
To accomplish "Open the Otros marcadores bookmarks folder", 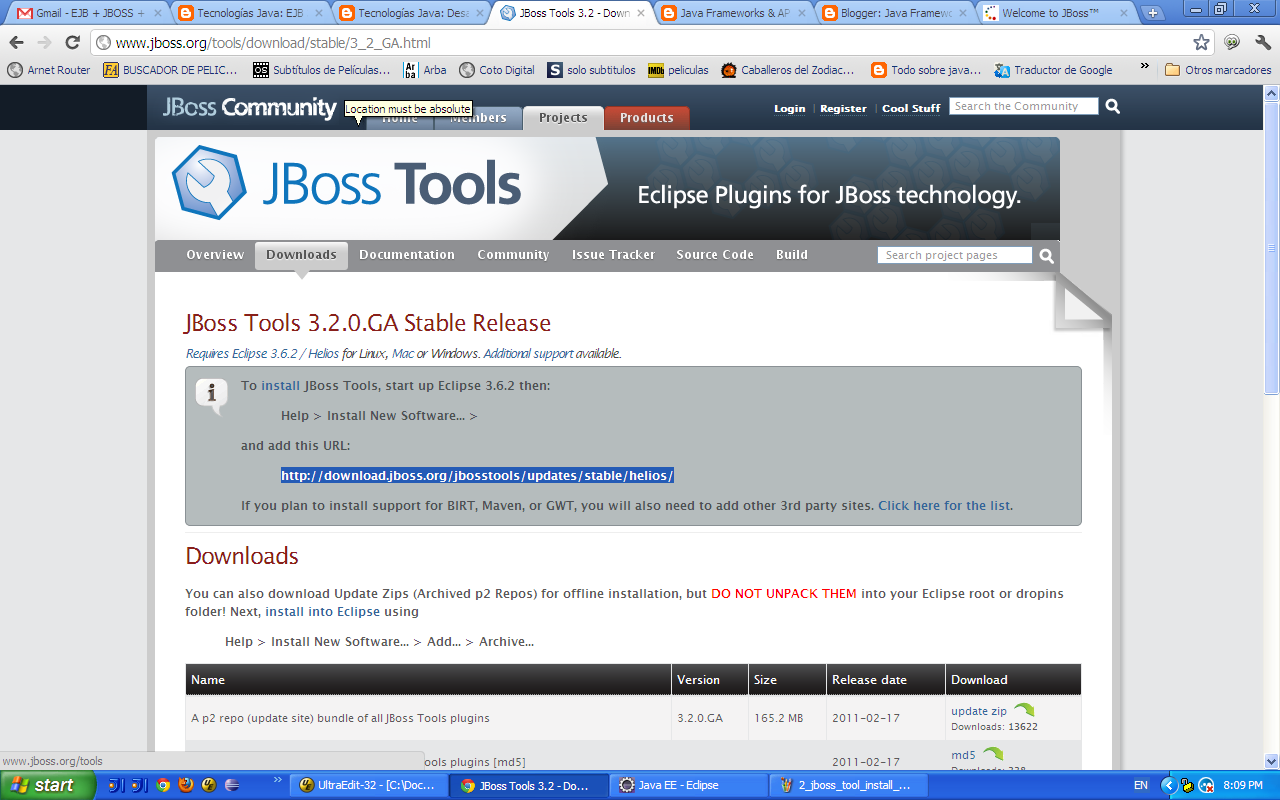I will coord(1218,70).
